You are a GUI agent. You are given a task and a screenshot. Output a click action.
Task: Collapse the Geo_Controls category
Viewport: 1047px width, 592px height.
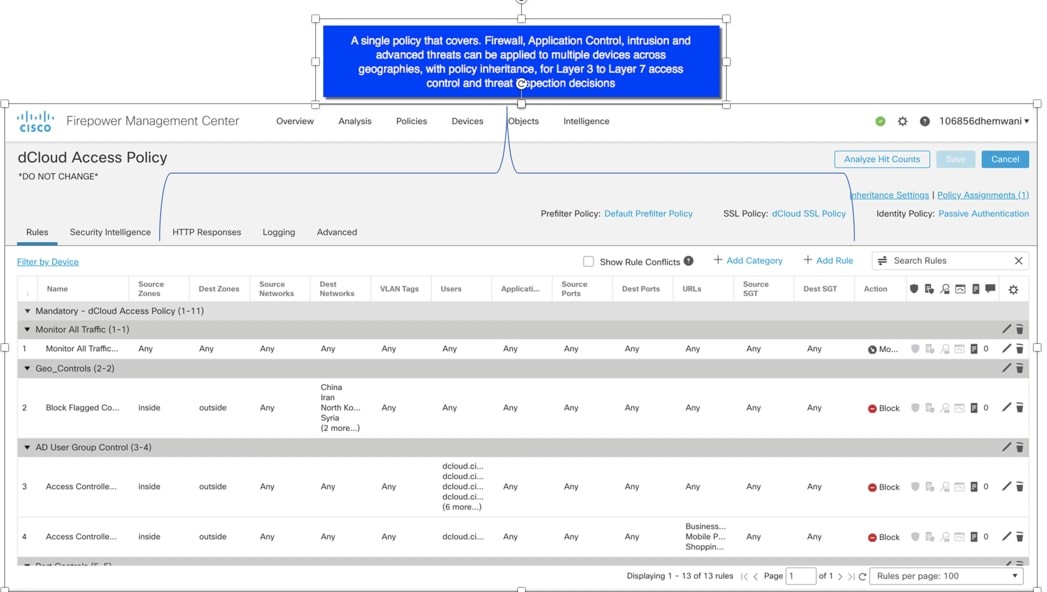[27, 368]
